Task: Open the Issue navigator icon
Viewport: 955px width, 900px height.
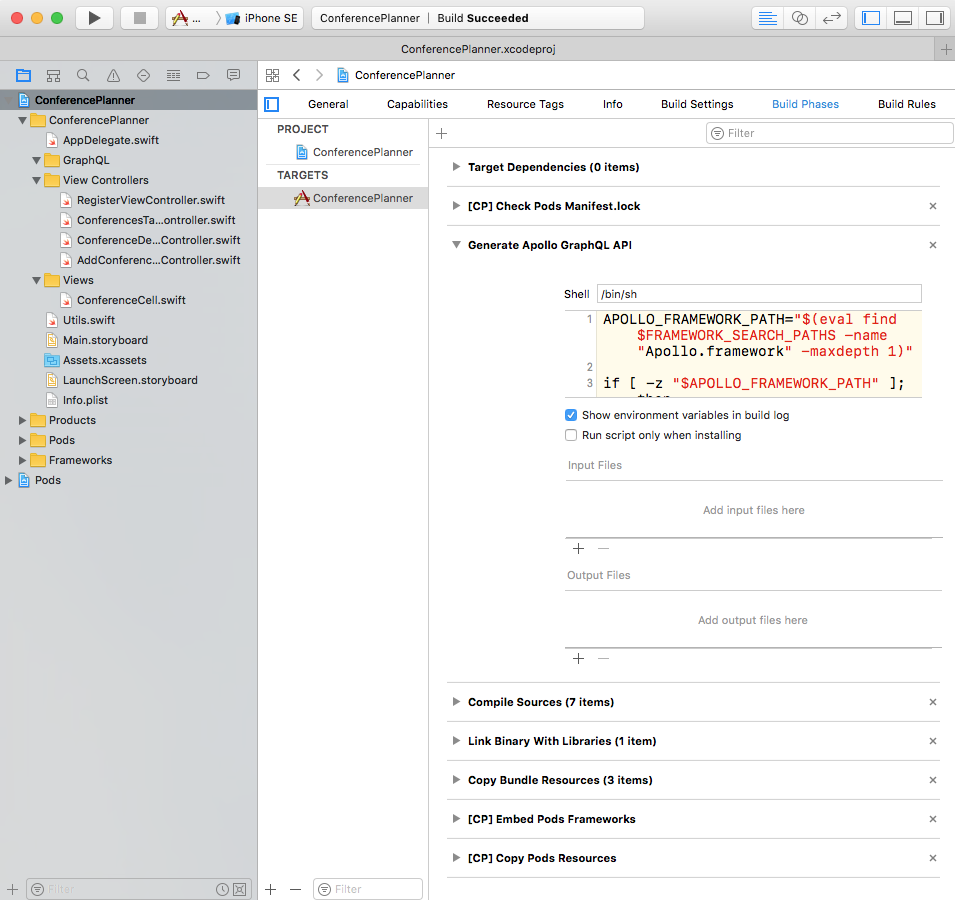Action: coord(113,76)
